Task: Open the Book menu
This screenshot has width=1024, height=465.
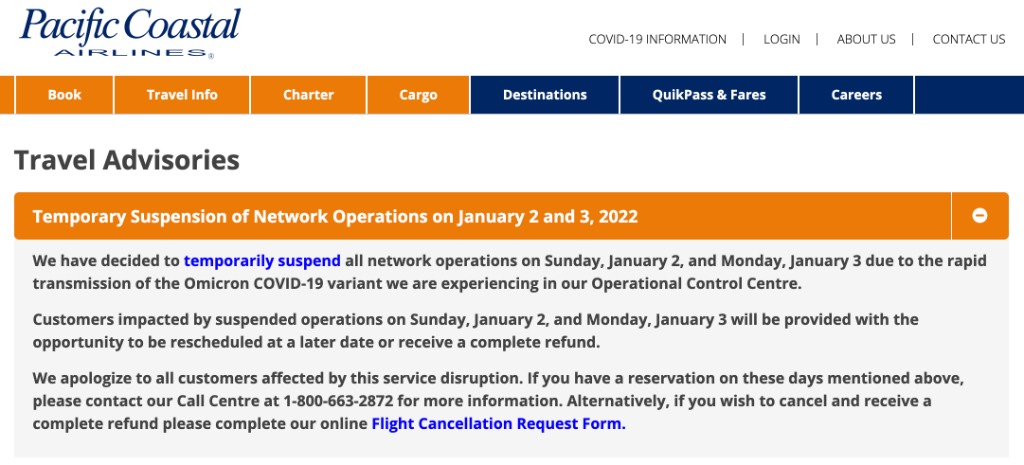Action: click(x=65, y=95)
